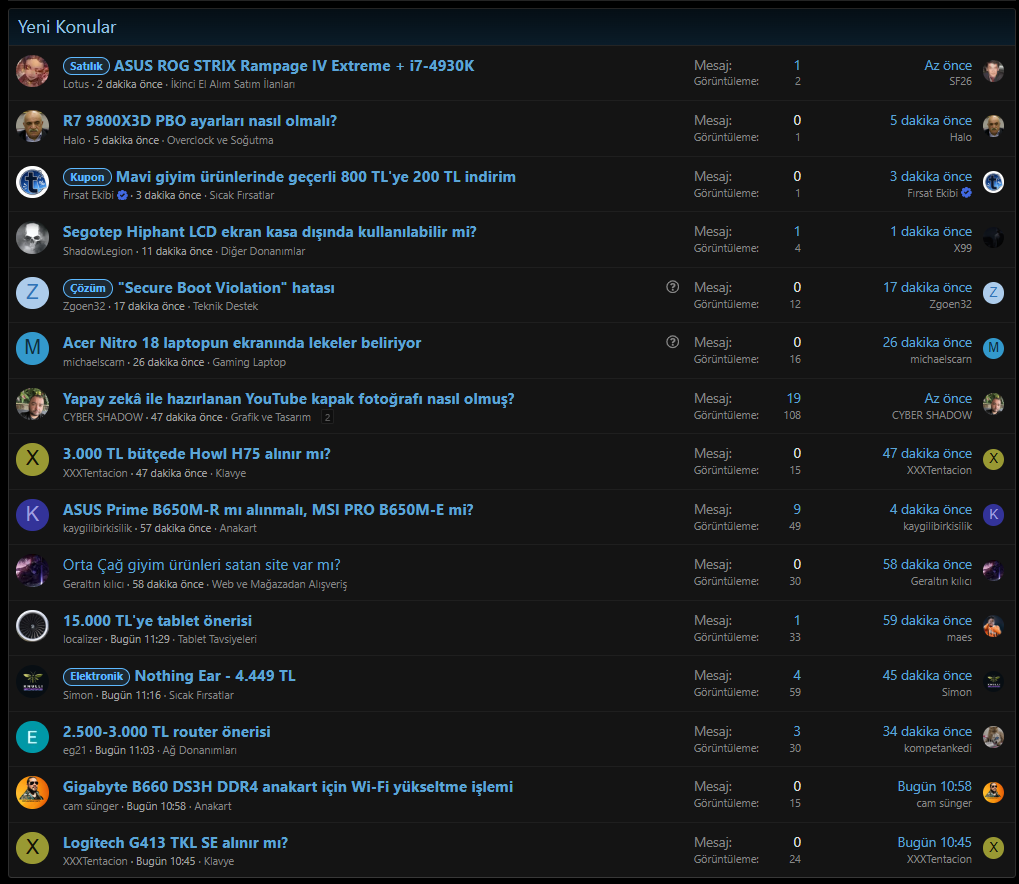The image size is (1019, 884).
Task: Open kaygilibirkisilik large K avatar
Action: 32,515
